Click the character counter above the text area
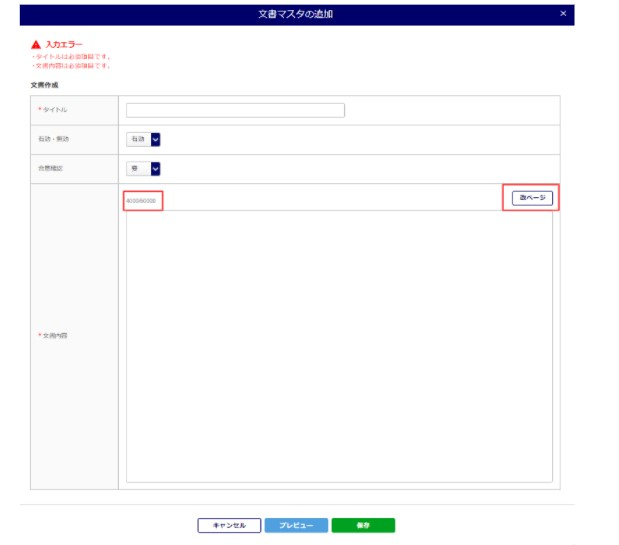Screen dimensions: 619x545 pos(142,201)
